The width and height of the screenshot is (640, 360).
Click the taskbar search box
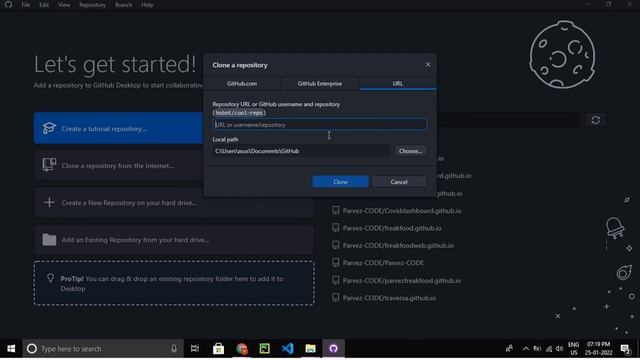[103, 349]
